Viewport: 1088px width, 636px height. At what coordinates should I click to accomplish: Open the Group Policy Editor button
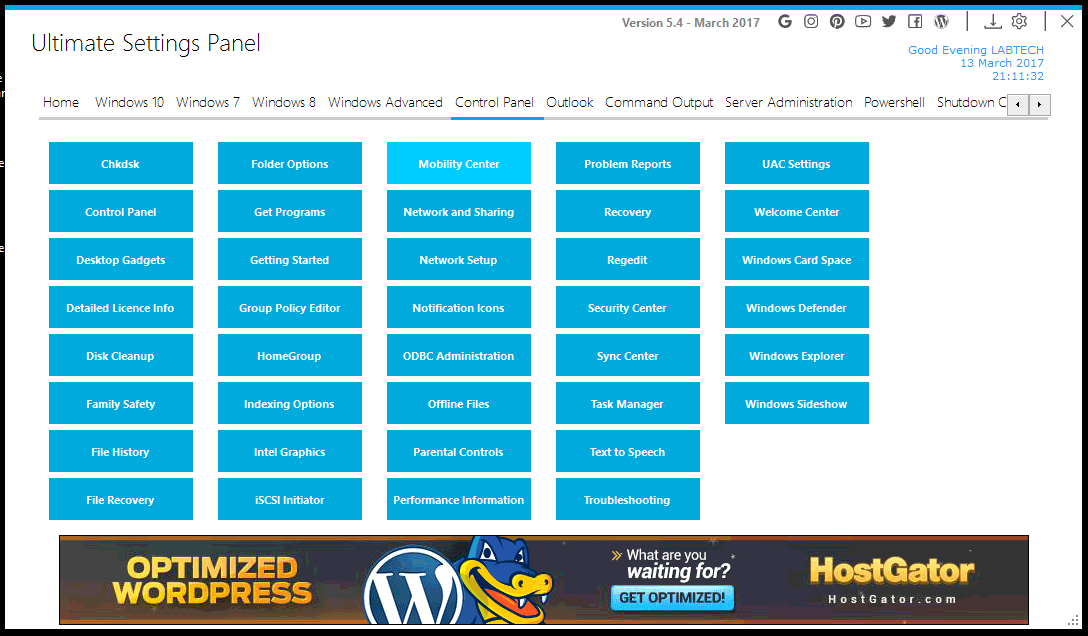pyautogui.click(x=289, y=307)
